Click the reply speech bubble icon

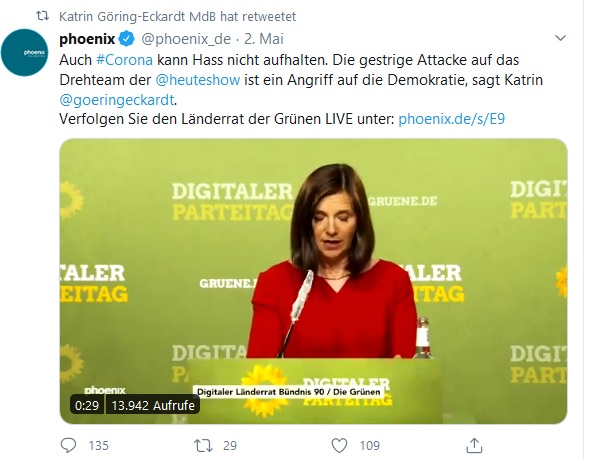pos(68,445)
